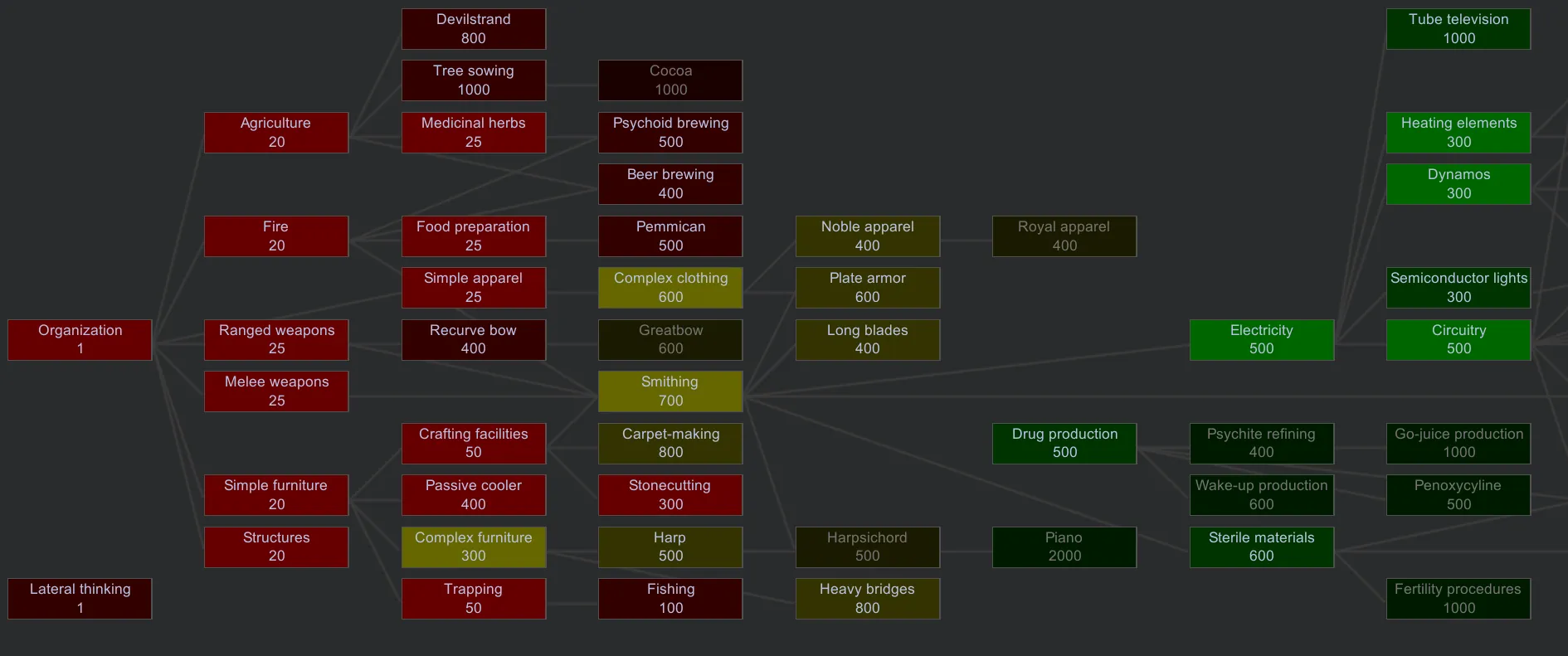Click the Royal apparel node
Viewport: 1568px width, 656px height.
click(x=1064, y=236)
